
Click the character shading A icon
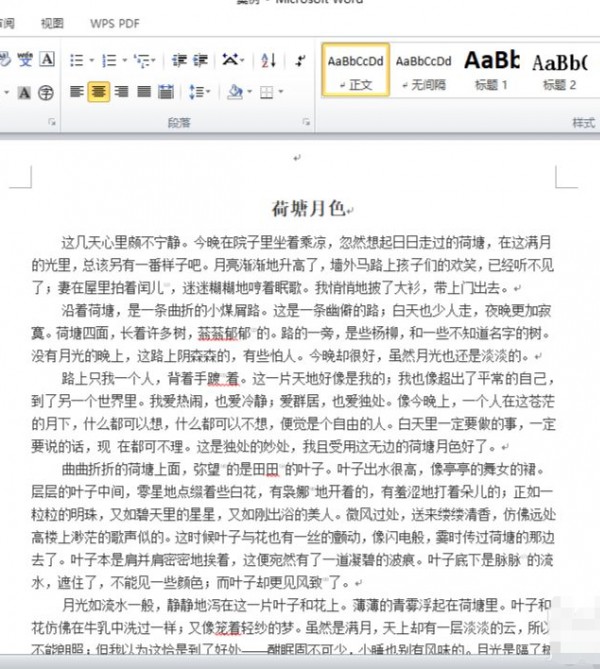[24, 92]
